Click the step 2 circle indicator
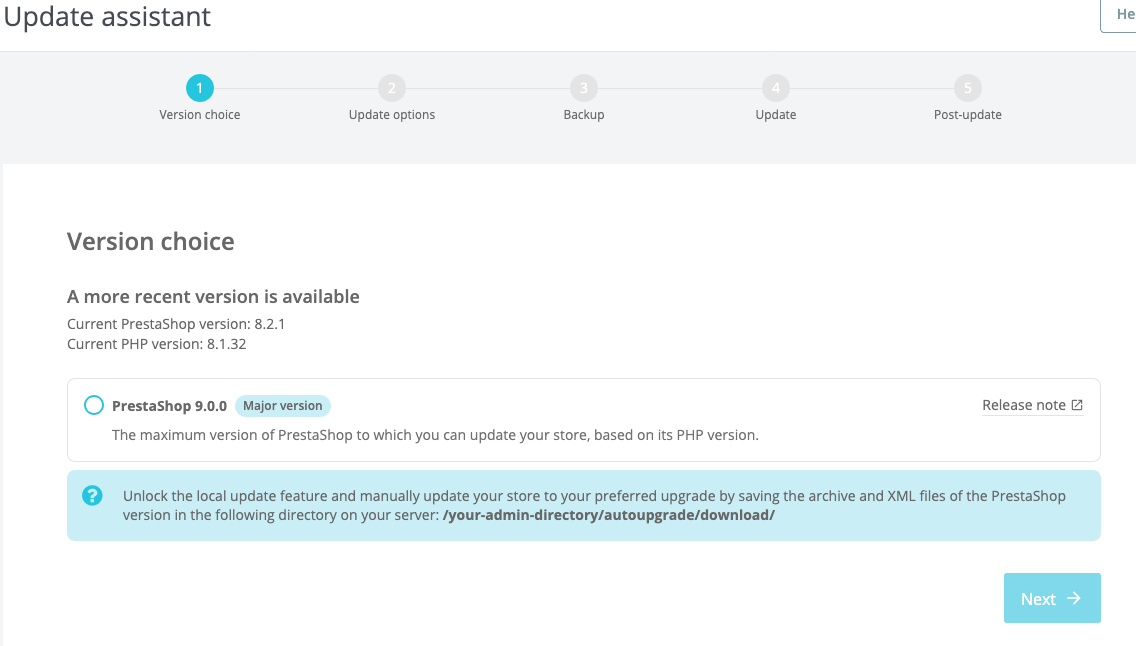The image size is (1136, 646). (x=392, y=88)
